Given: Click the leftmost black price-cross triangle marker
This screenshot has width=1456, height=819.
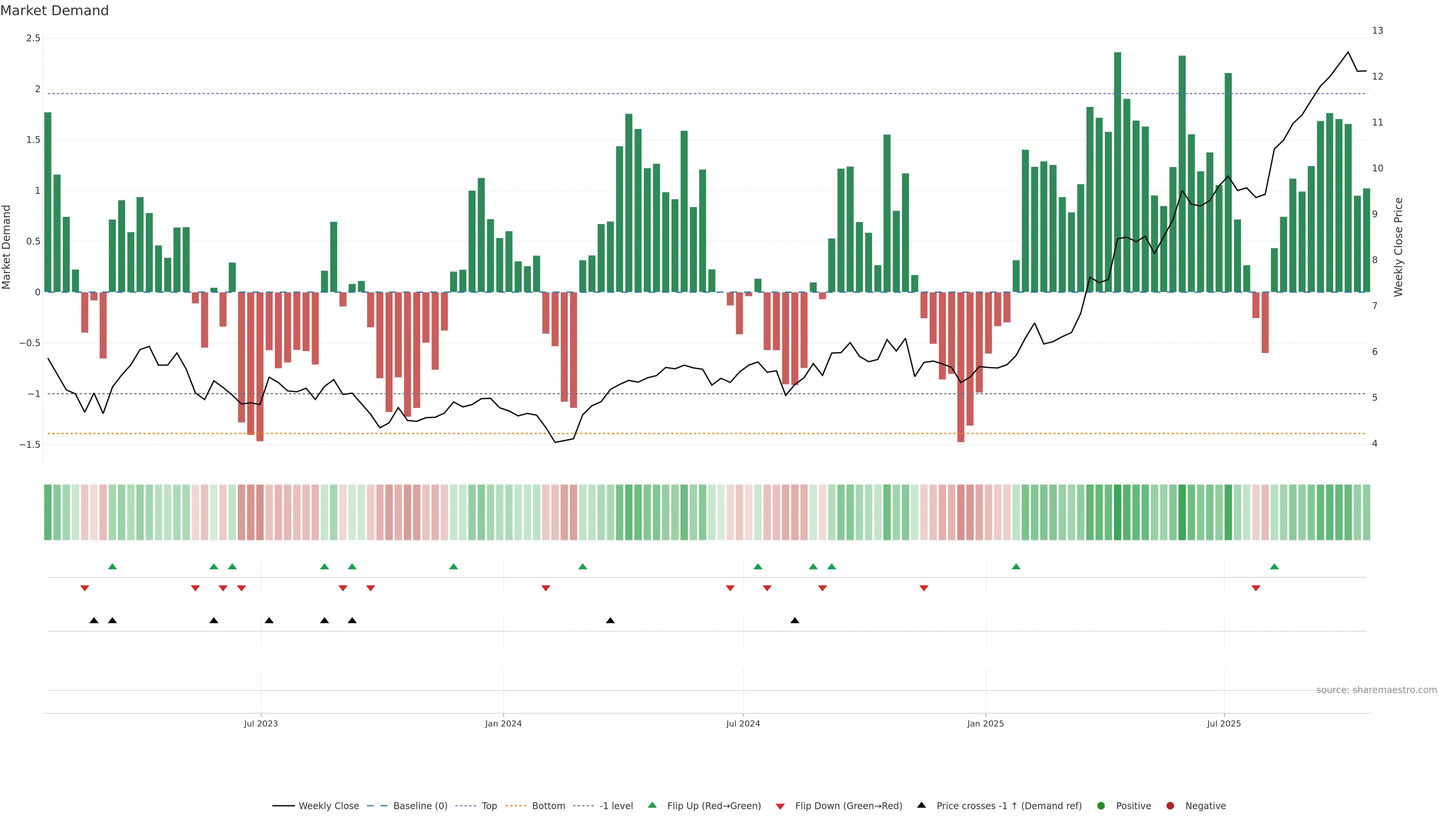Looking at the screenshot, I should pos(94,621).
